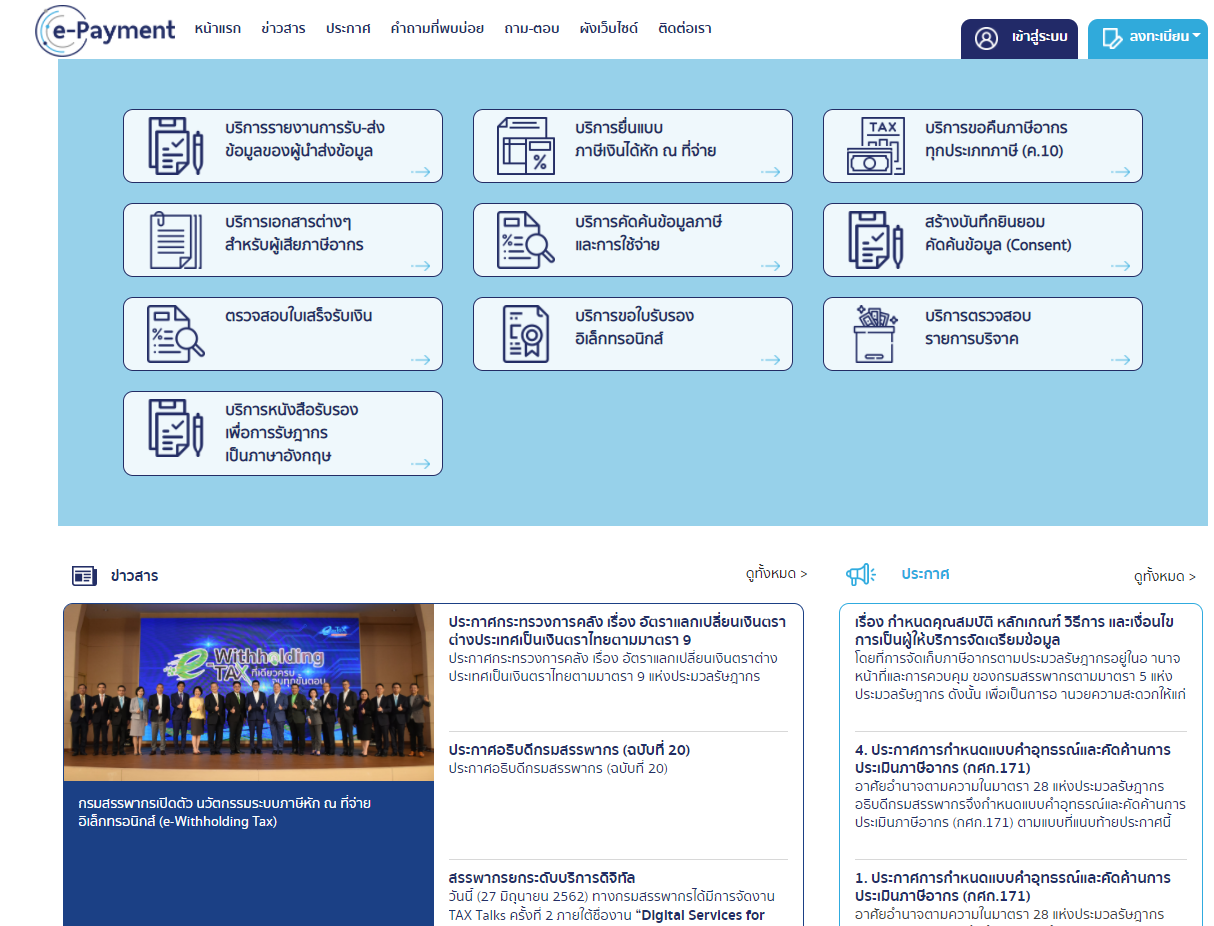This screenshot has width=1214, height=926.
Task: Click newspaper icon beside ข่าวสาร heading
Action: click(84, 576)
